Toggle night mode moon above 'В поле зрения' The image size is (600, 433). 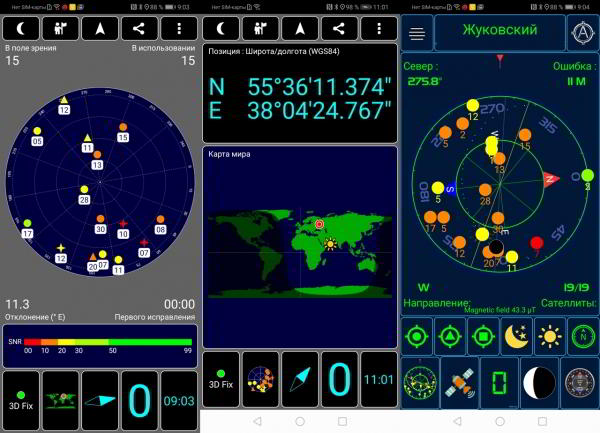click(20, 28)
